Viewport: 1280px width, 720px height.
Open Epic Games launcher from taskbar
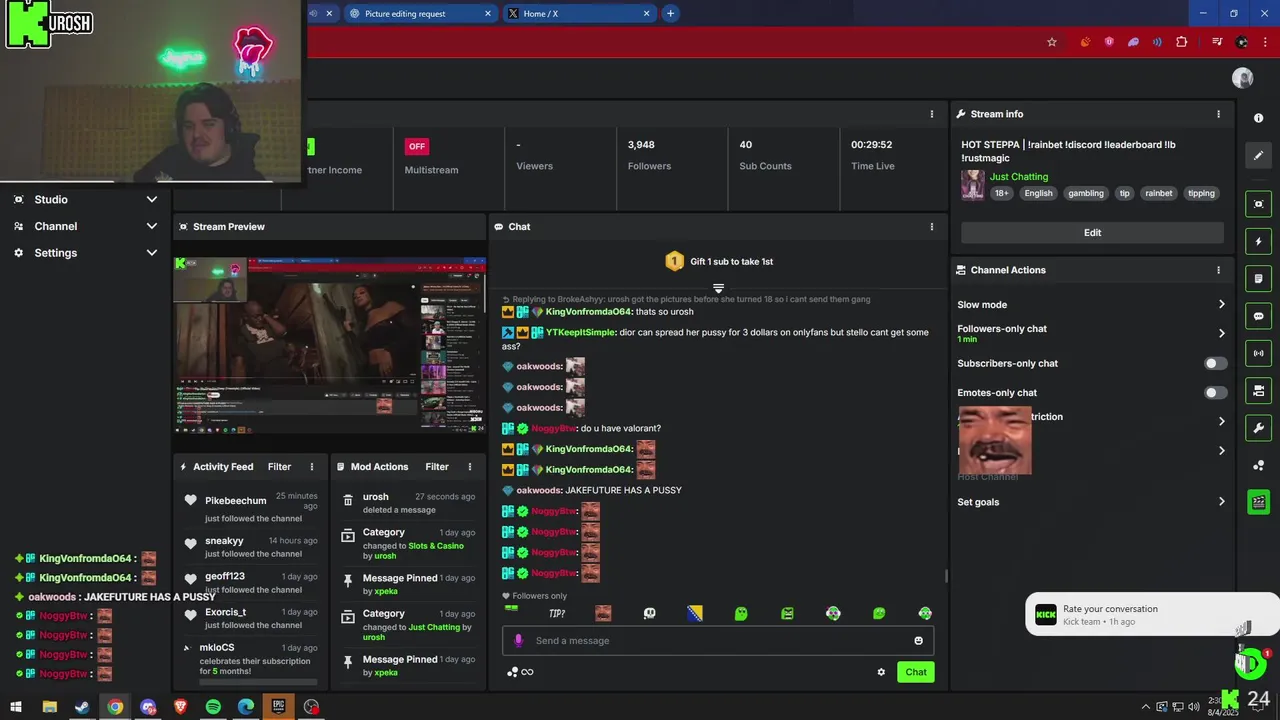279,707
